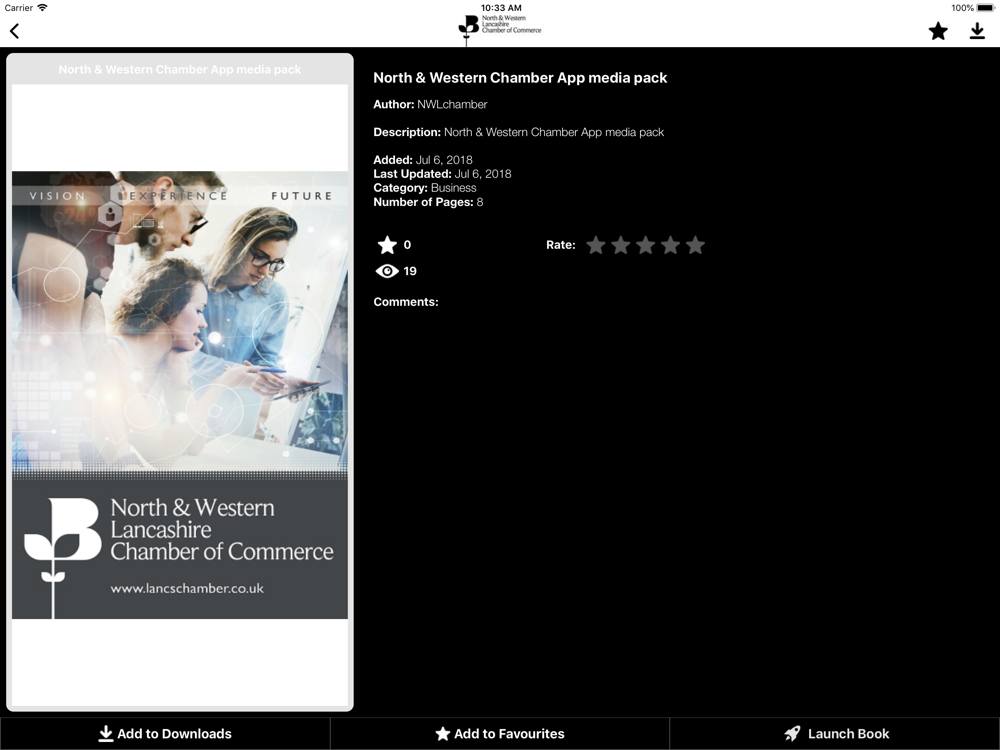Go back using the top-left arrow
This screenshot has height=750, width=1000.
pos(14,31)
